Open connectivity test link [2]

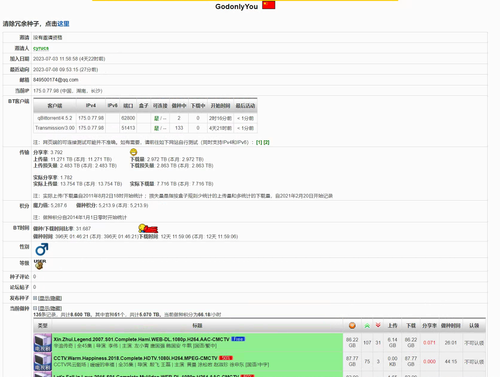click(x=266, y=142)
